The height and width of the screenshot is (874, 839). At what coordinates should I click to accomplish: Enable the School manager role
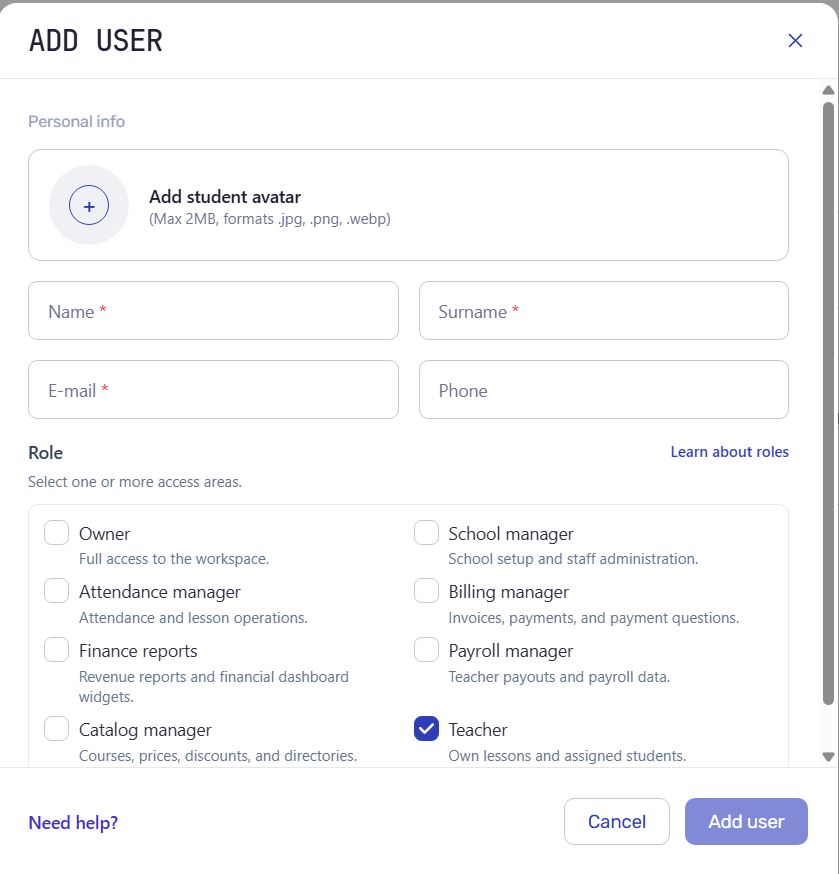pos(426,532)
